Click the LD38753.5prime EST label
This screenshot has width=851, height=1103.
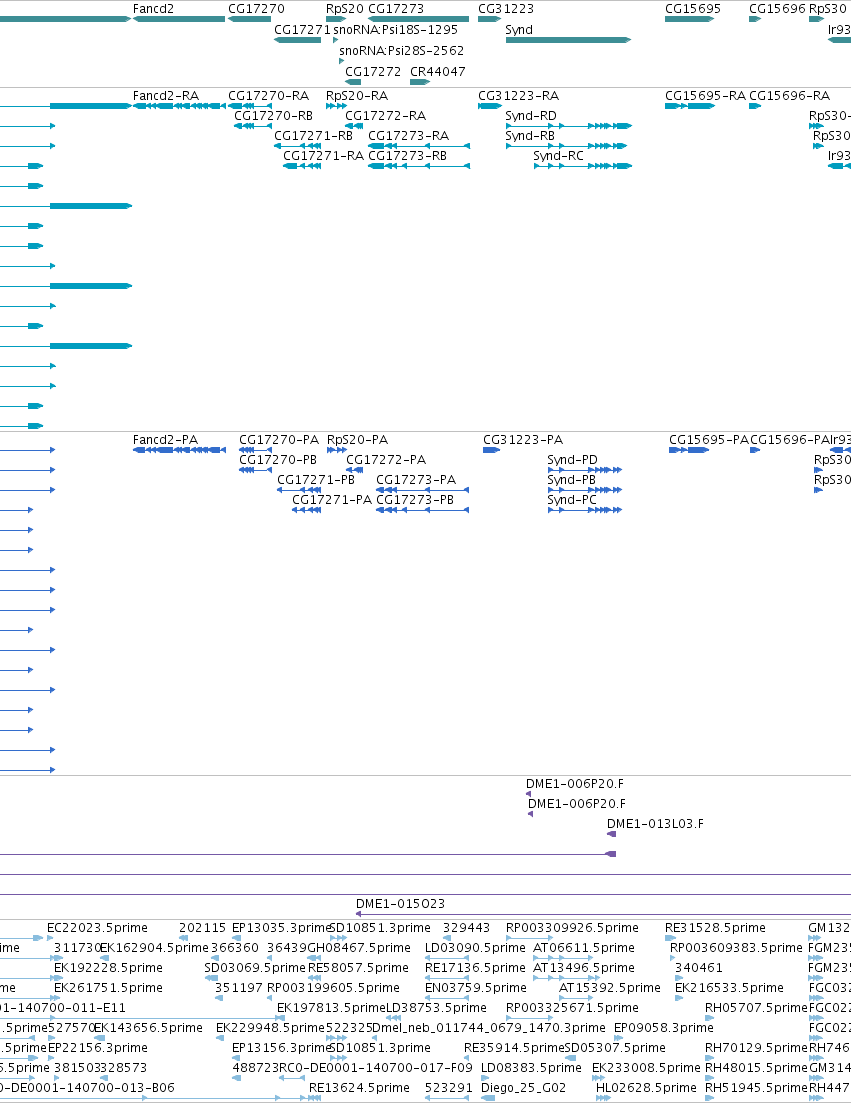[436, 1008]
